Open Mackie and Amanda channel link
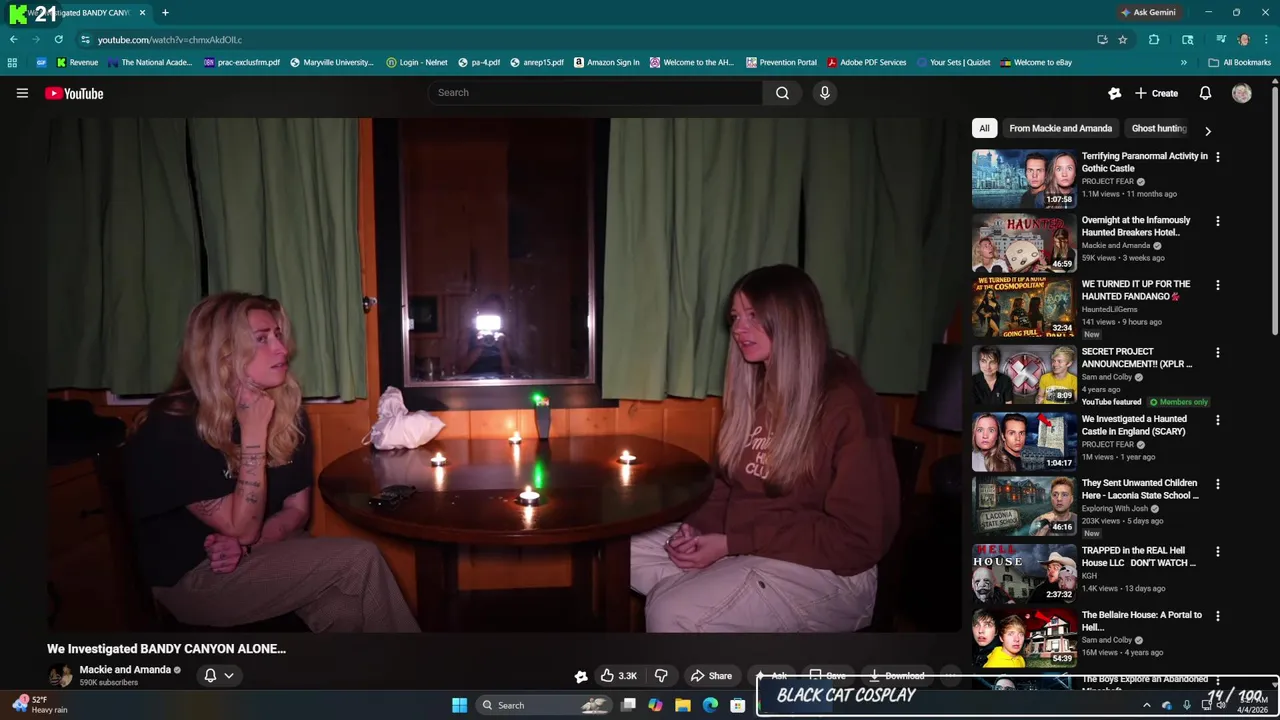The width and height of the screenshot is (1280, 720). tap(125, 670)
